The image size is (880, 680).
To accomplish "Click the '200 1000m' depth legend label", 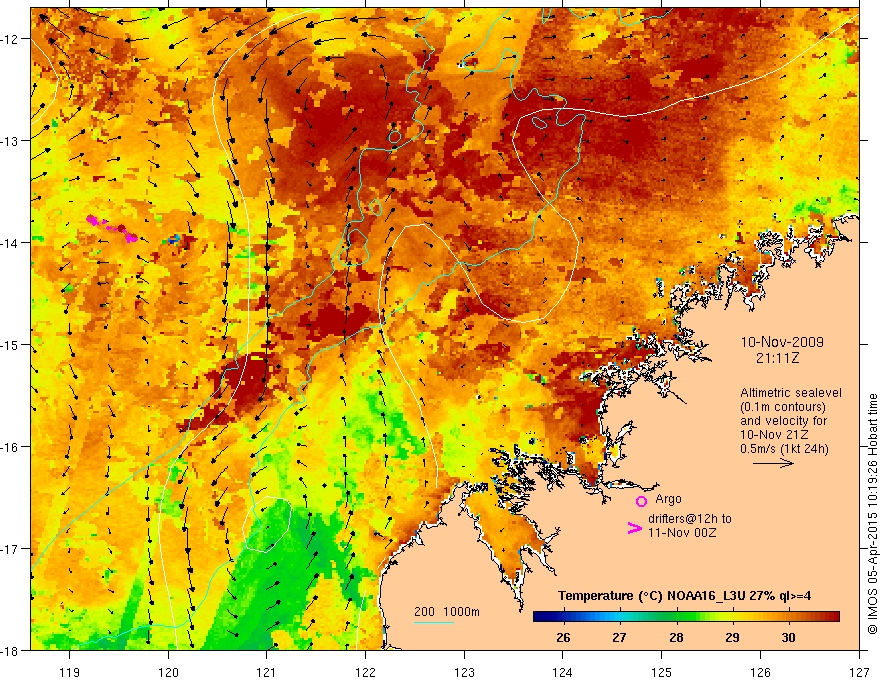I will (447, 612).
